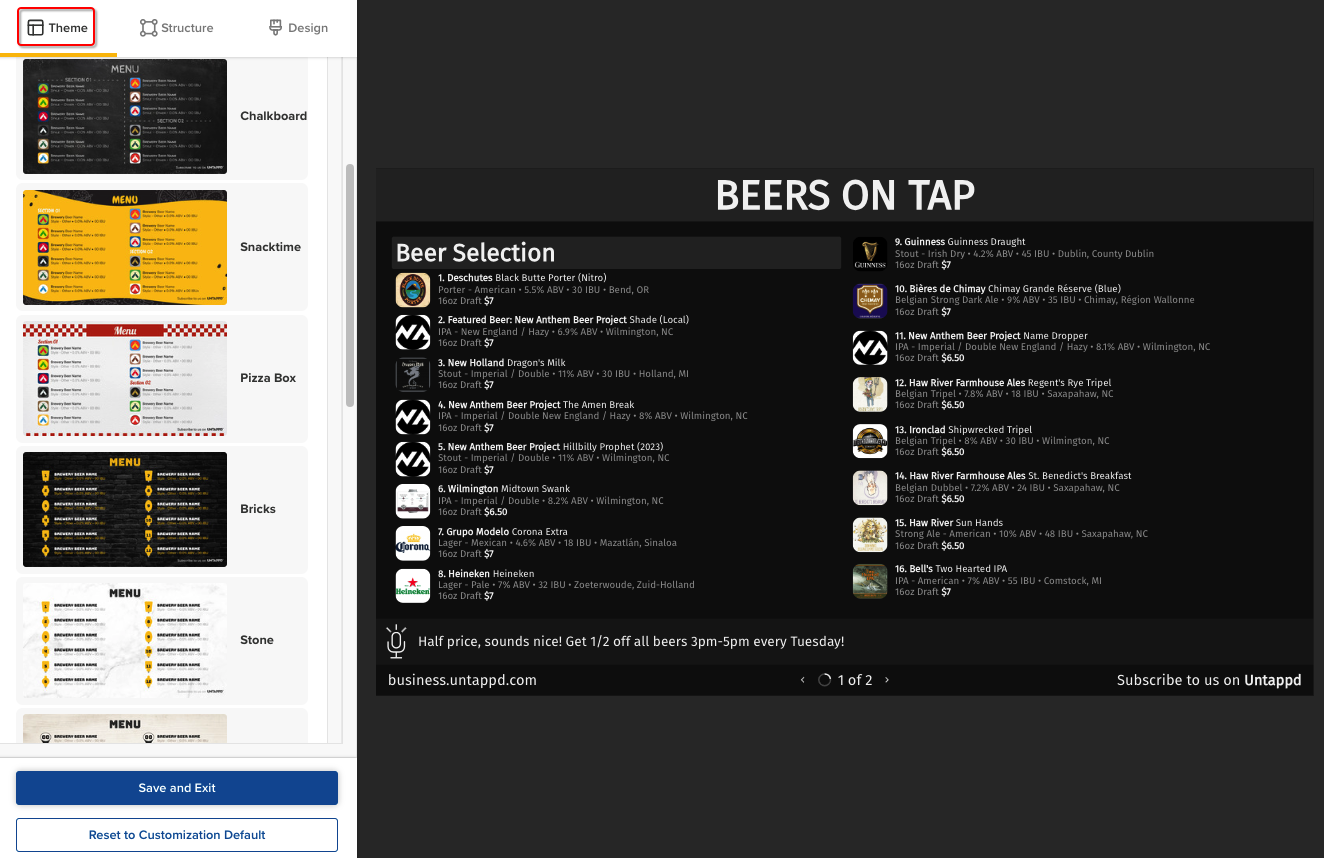Click The Amen Break New Anthem logo
1324x858 pixels.
pyautogui.click(x=413, y=417)
